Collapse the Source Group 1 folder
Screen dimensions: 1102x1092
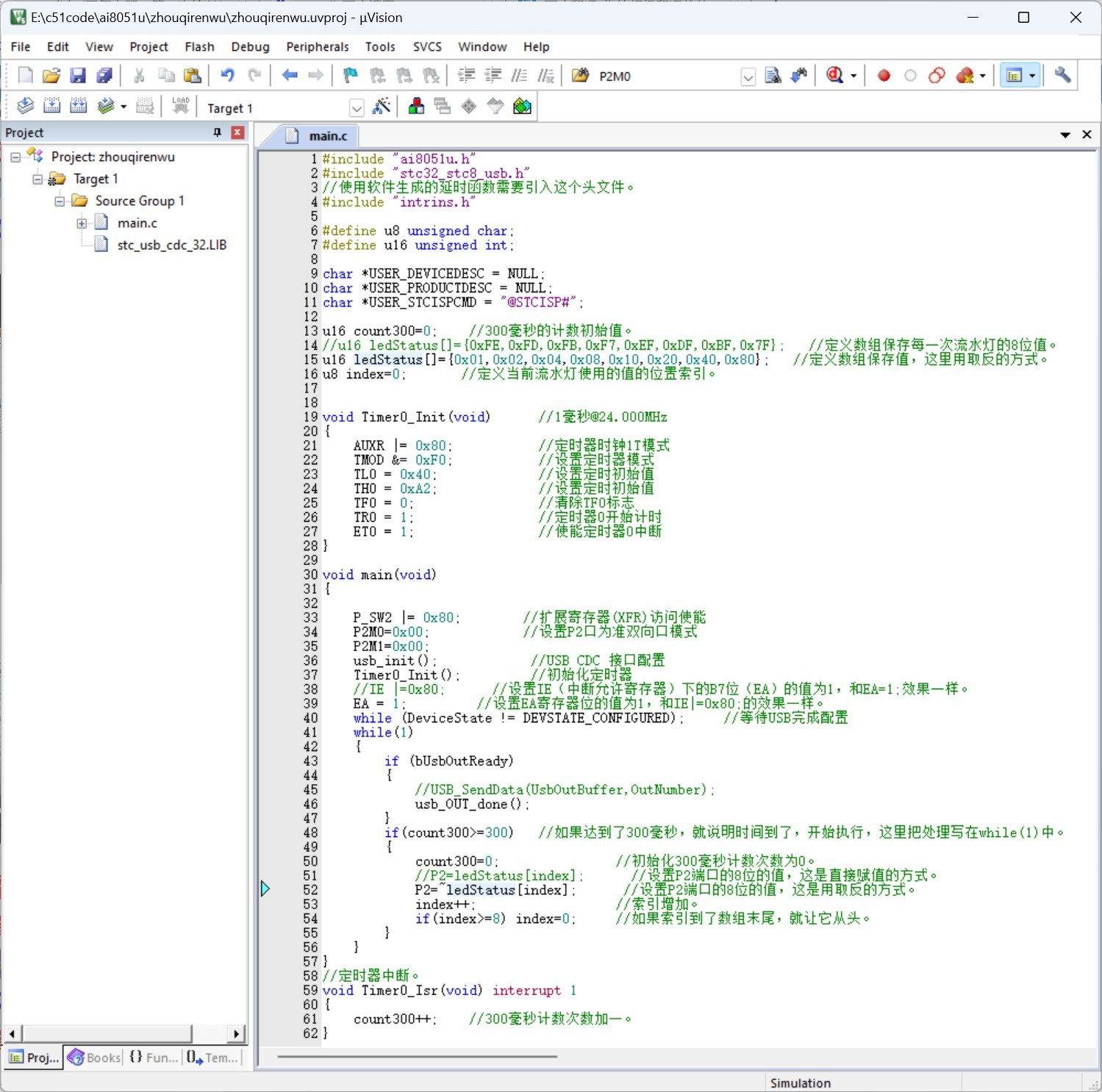coord(60,201)
